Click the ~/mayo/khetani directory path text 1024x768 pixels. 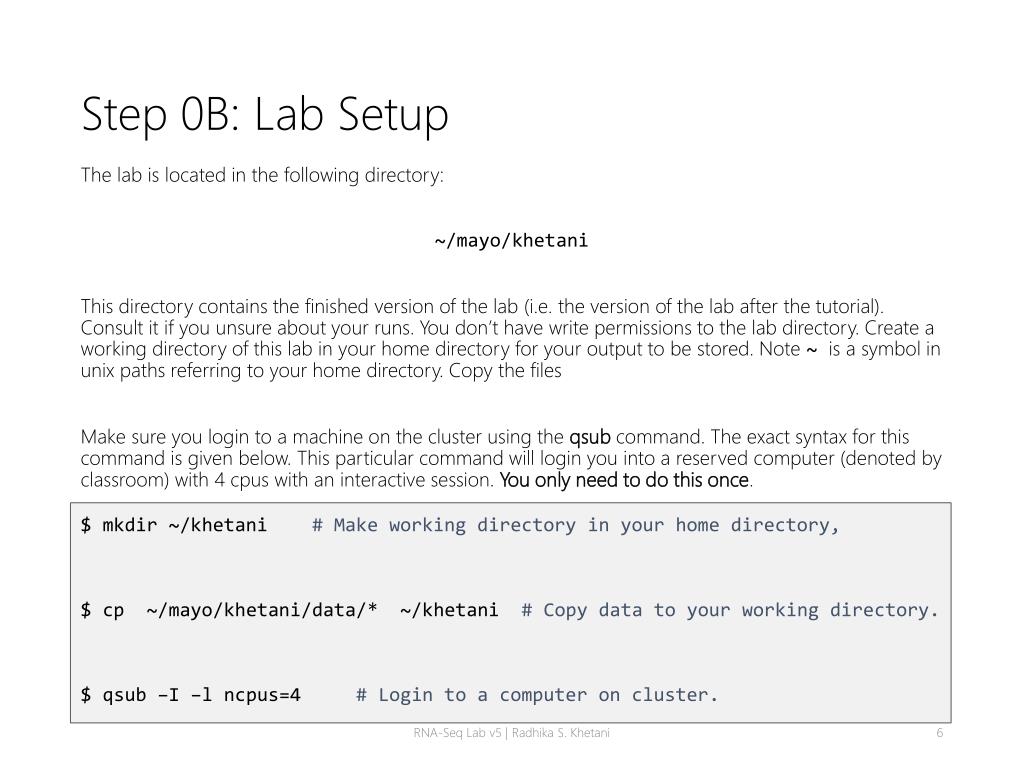(511, 241)
